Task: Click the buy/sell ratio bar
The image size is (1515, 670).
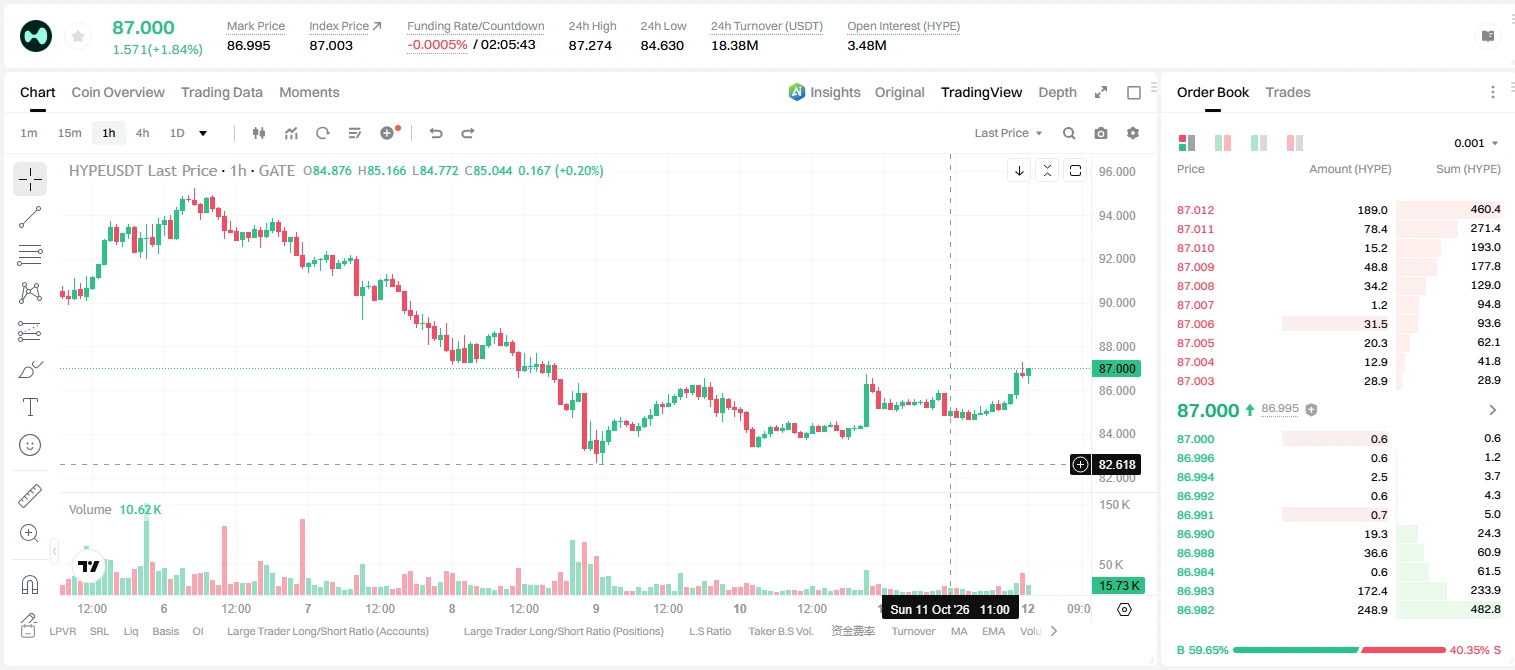Action: (x=1339, y=650)
